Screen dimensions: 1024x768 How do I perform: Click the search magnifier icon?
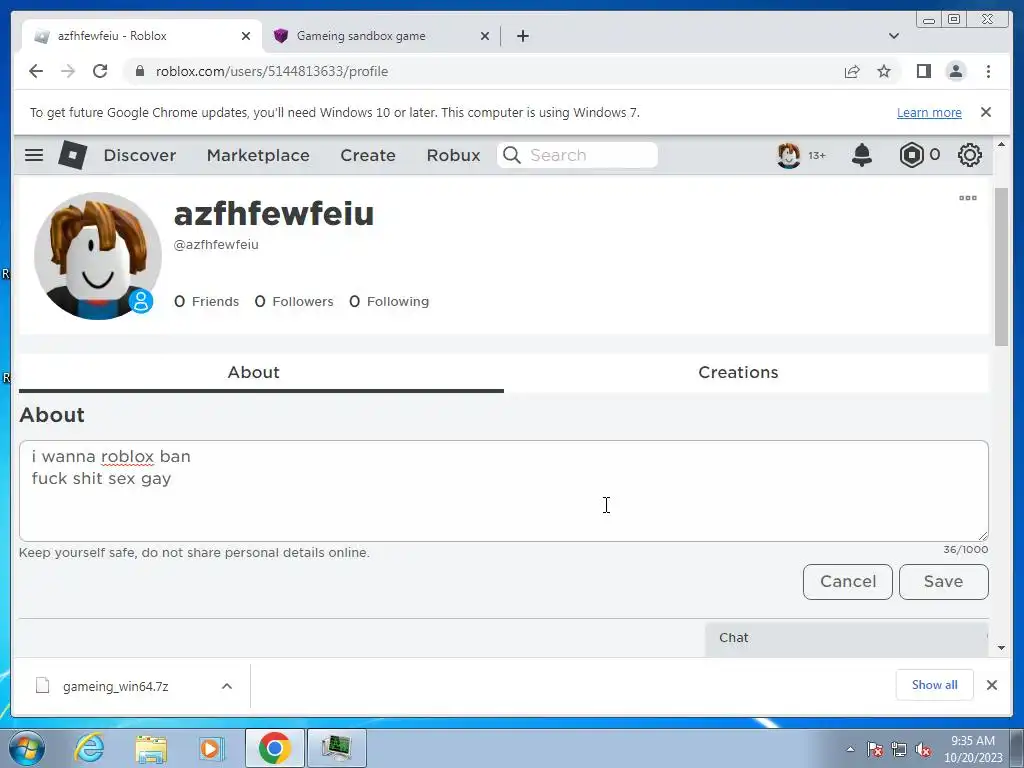pyautogui.click(x=512, y=155)
